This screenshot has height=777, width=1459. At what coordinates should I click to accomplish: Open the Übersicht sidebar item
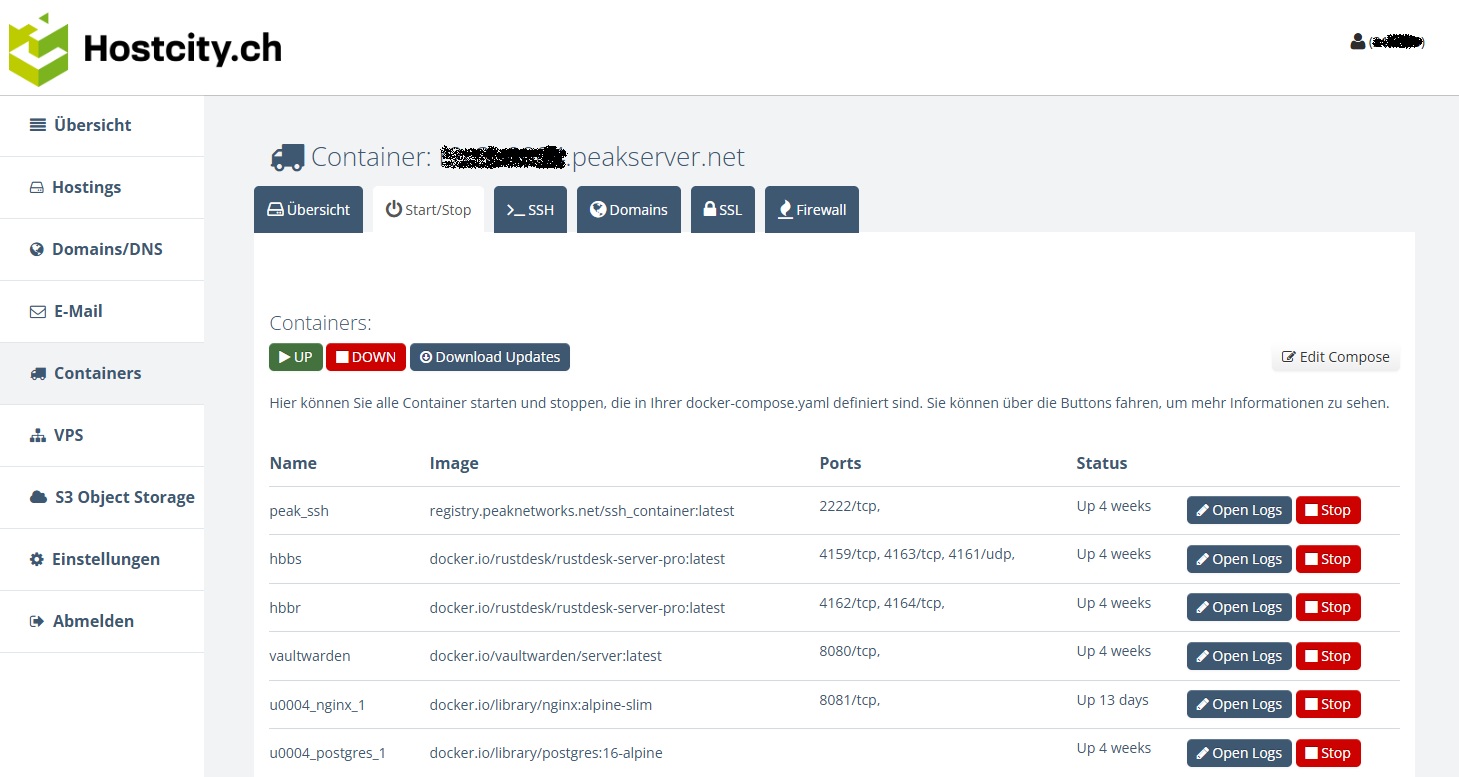click(x=92, y=125)
